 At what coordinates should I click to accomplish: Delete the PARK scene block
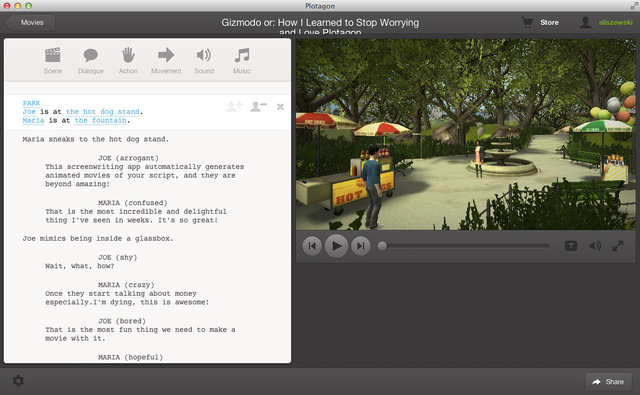point(280,107)
